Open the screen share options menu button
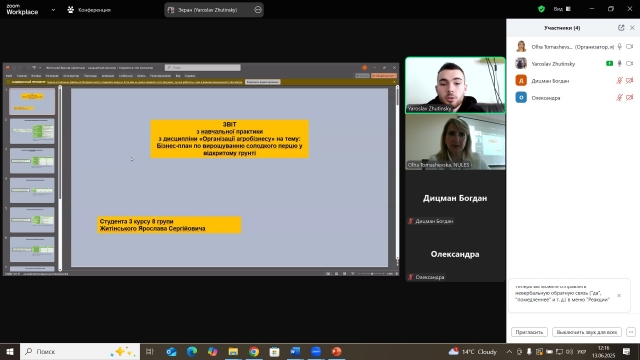 coord(258,10)
